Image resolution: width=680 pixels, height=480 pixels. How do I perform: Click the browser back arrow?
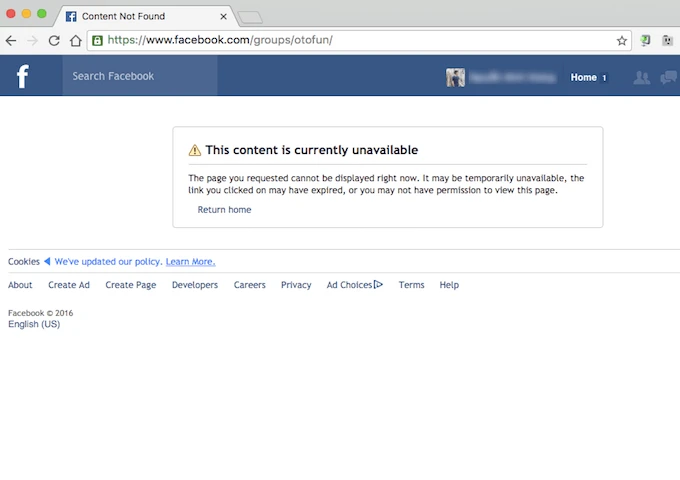11,41
